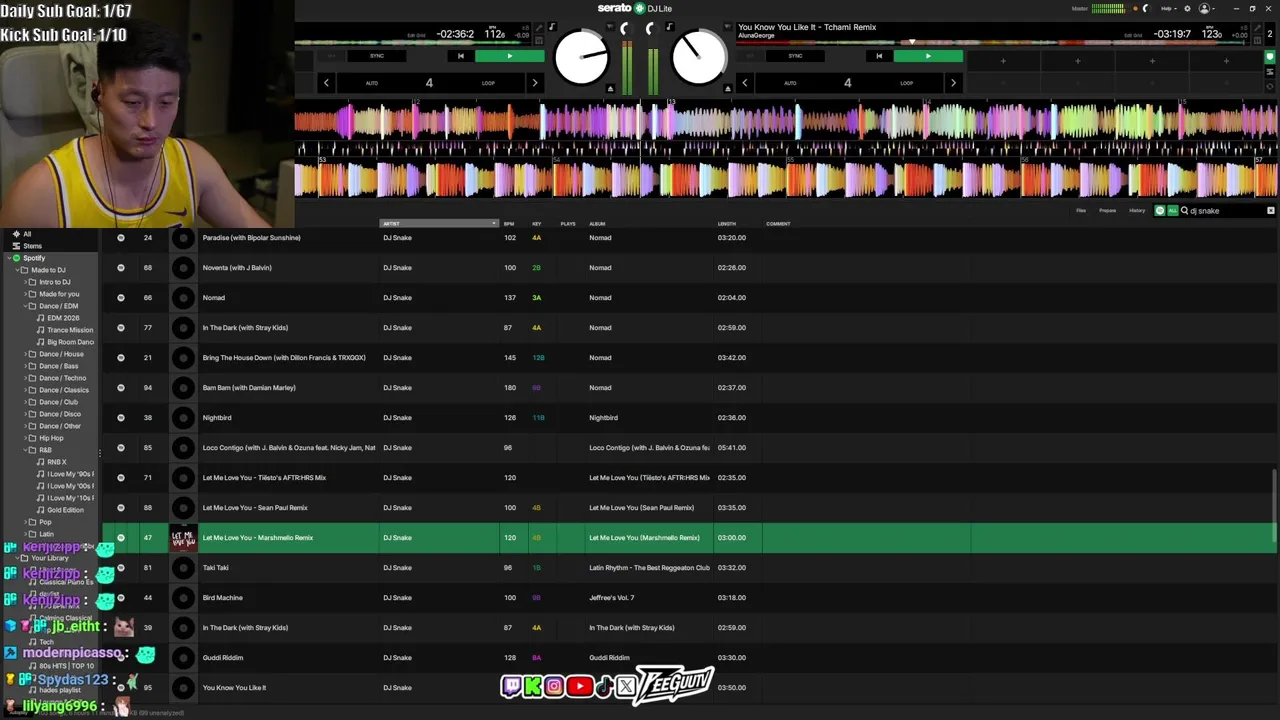
Task: Sort by the Plays column header
Action: tap(568, 224)
